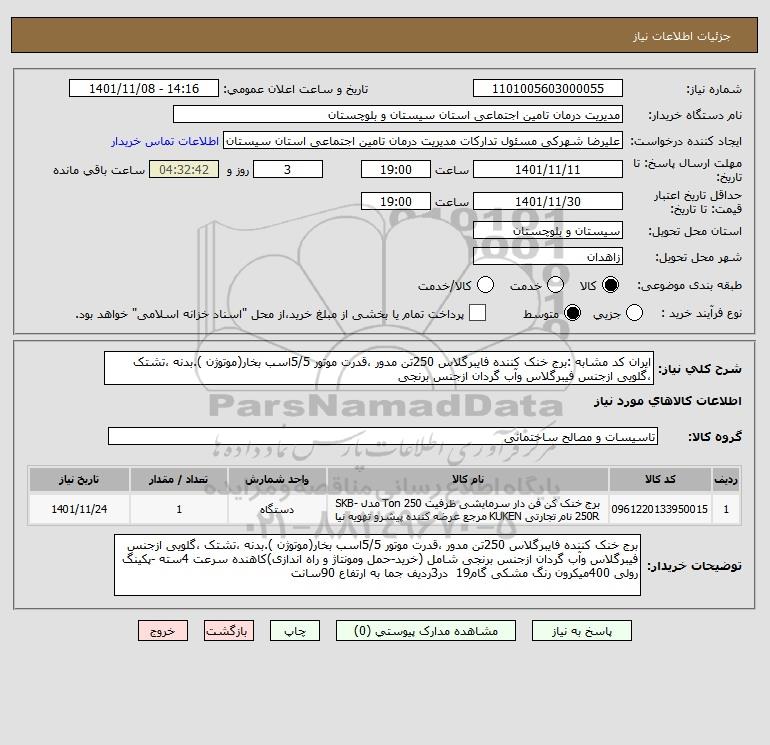Click the countdown timer 04:32:42
Screen dimensions: 770x745
pos(184,169)
